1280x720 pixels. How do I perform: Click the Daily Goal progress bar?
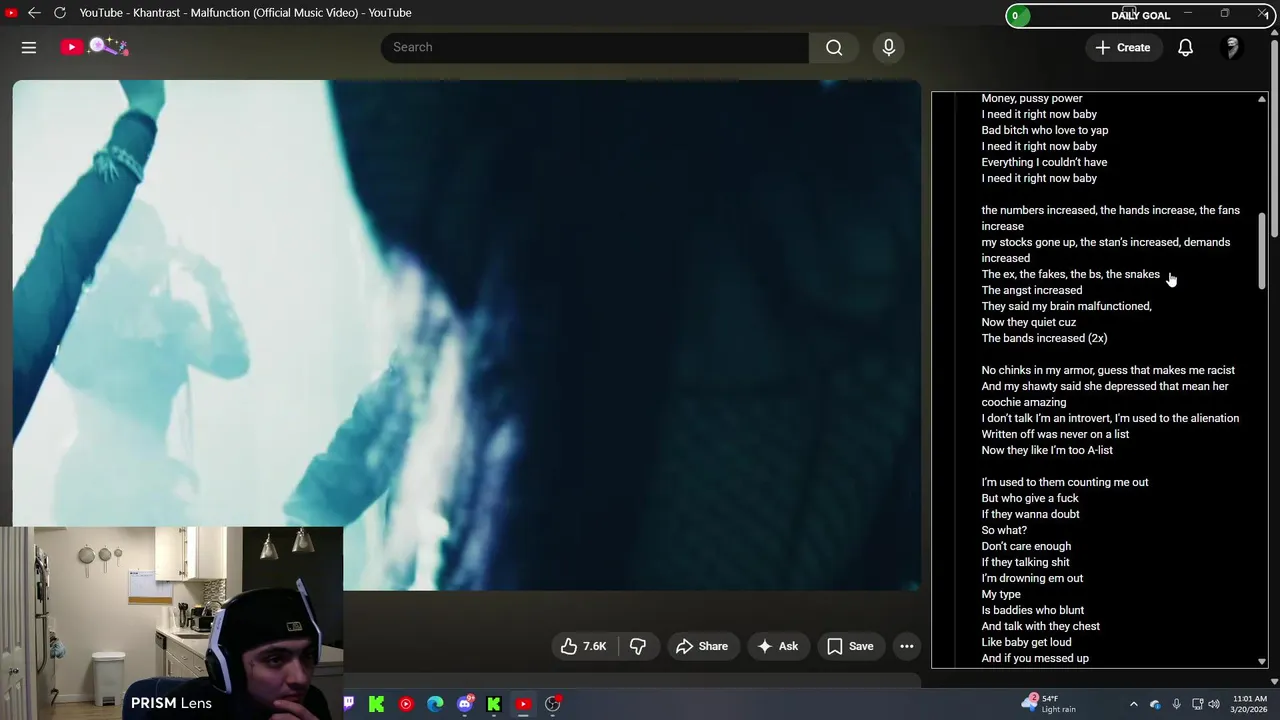coord(1140,15)
